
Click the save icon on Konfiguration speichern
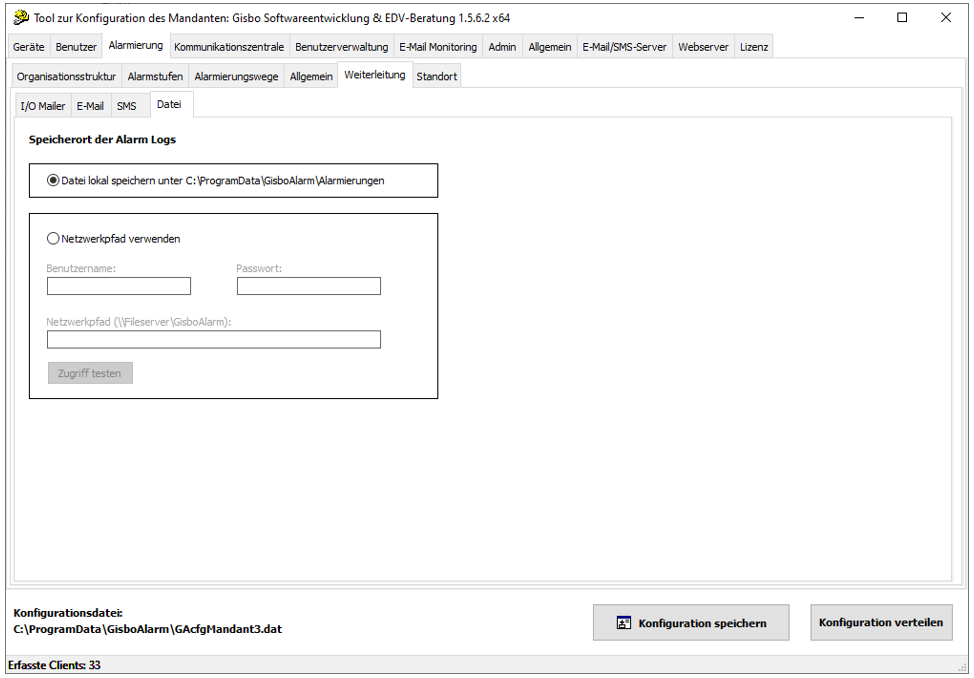point(624,623)
